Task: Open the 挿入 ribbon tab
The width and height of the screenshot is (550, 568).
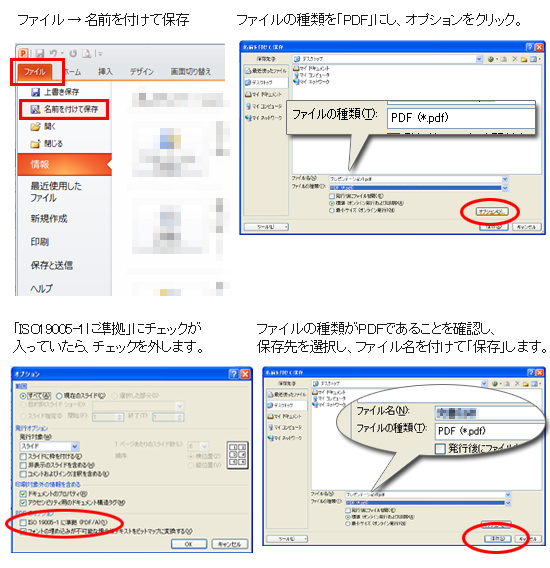Action: coord(105,71)
